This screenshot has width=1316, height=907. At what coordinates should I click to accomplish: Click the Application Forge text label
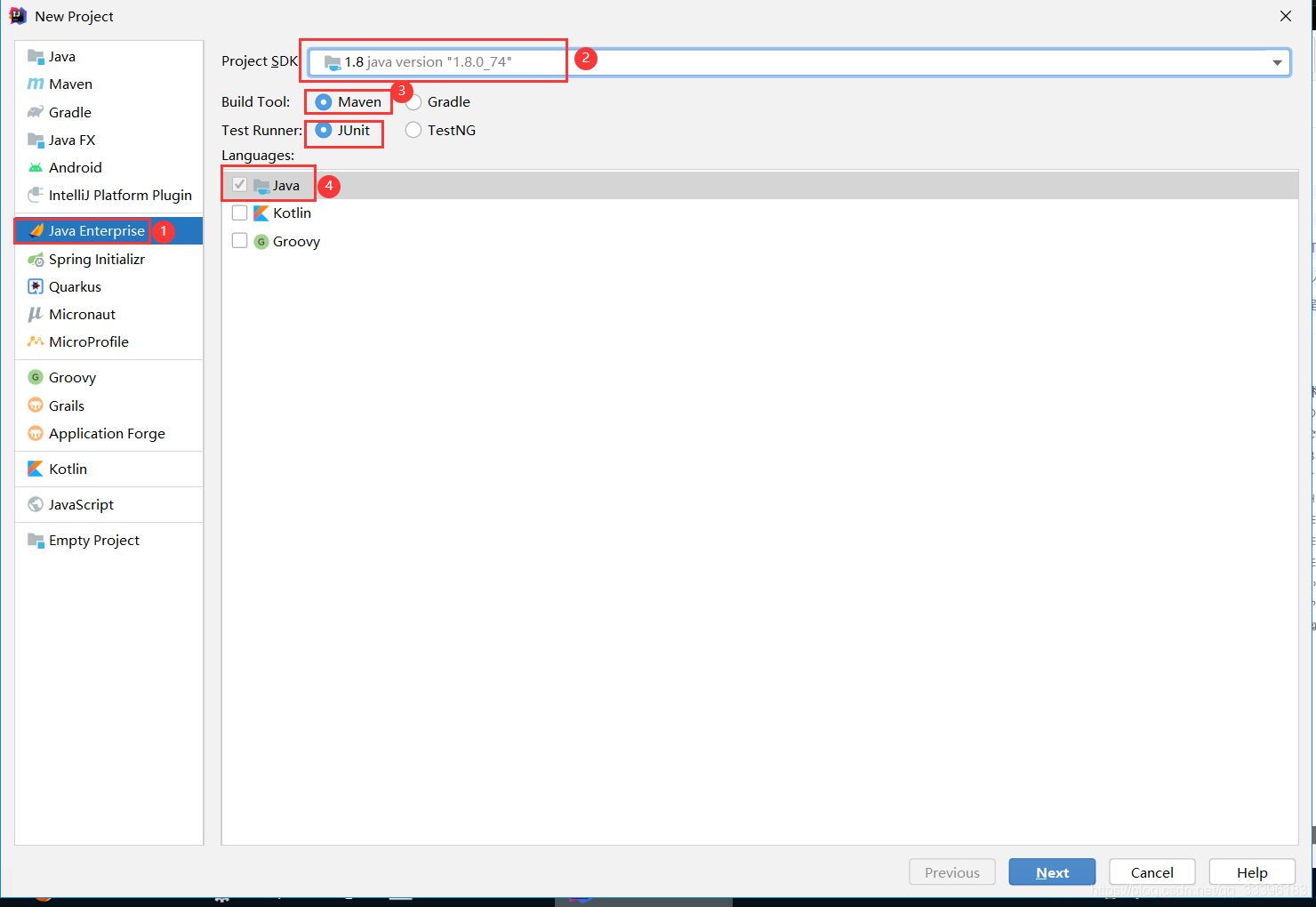(x=108, y=433)
